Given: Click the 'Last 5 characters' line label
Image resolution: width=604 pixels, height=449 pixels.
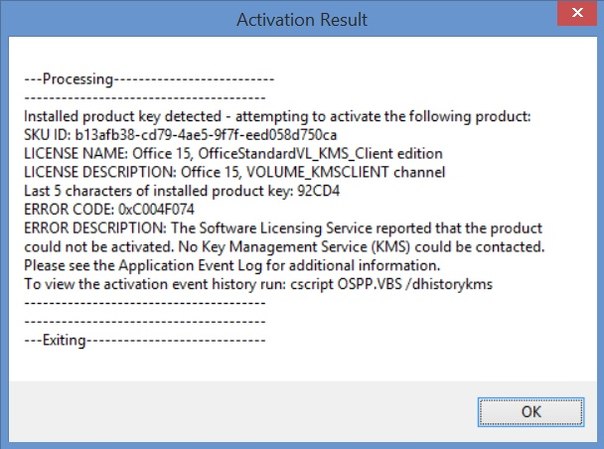Looking at the screenshot, I should click(159, 191).
